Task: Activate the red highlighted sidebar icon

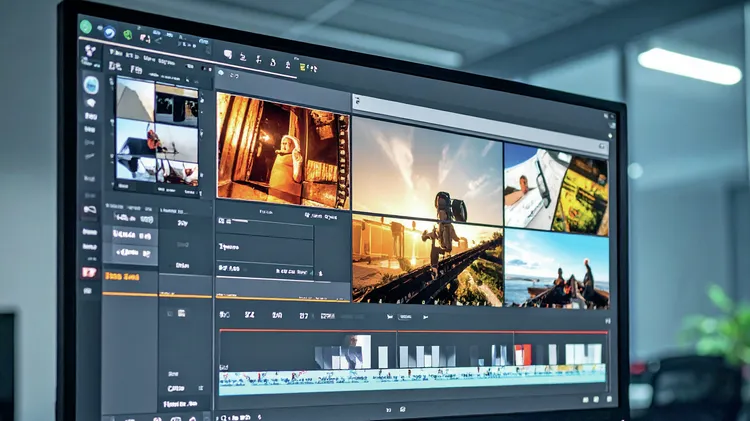Action: pyautogui.click(x=89, y=272)
